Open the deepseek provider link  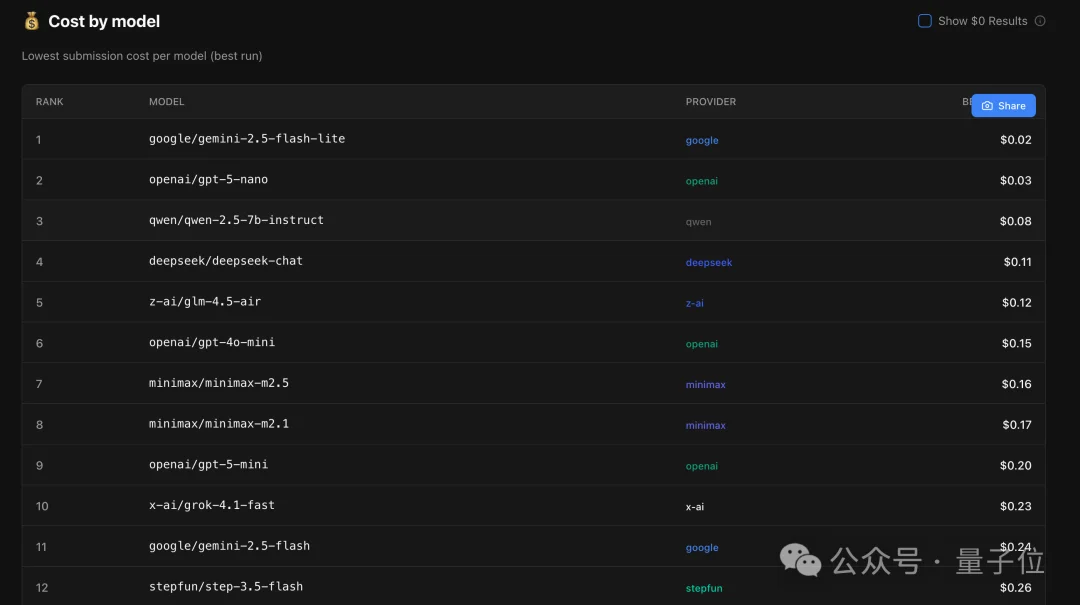tap(708, 263)
